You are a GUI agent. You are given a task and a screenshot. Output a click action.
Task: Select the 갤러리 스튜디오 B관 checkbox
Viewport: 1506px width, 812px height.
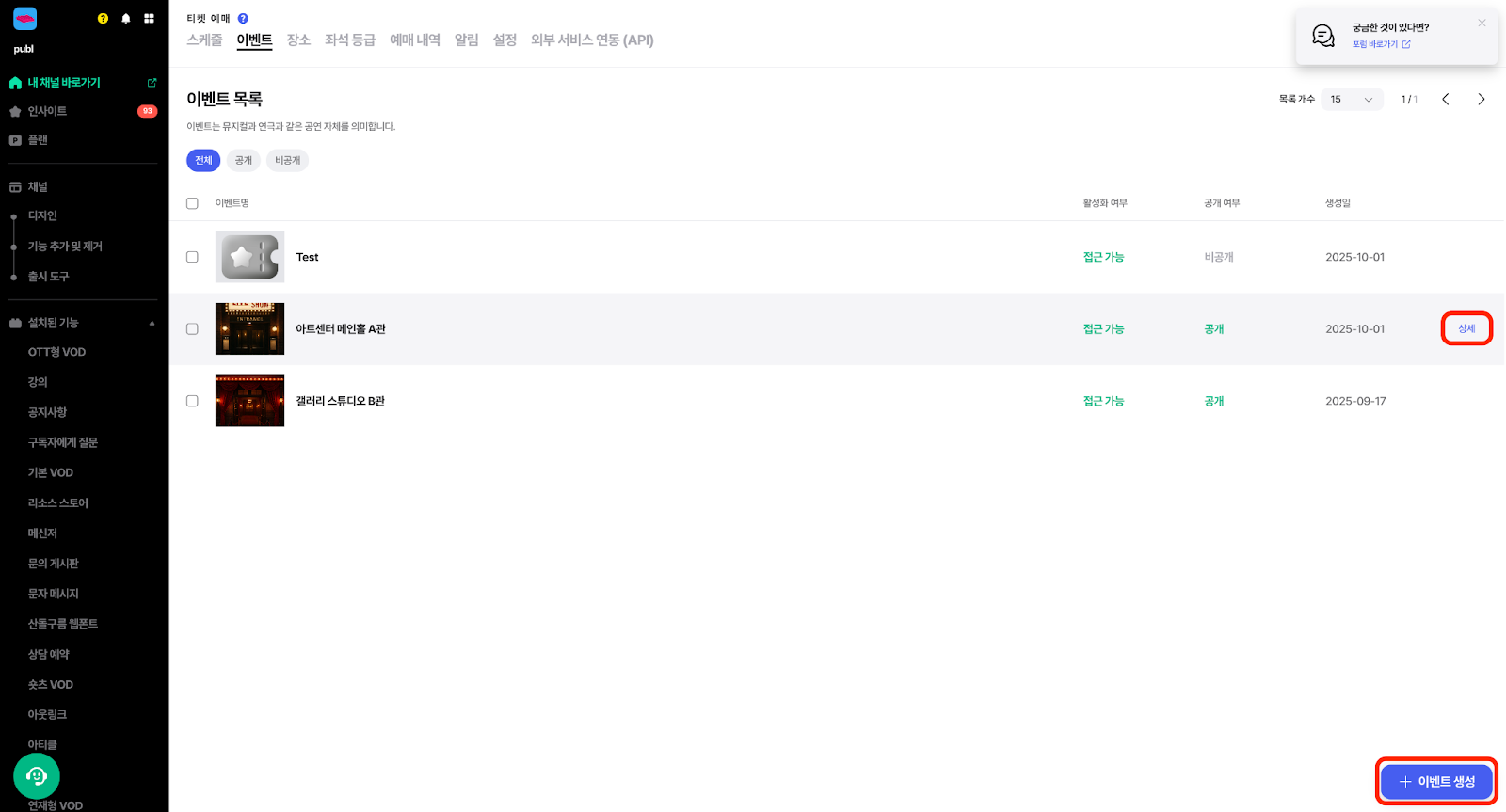[x=192, y=401]
